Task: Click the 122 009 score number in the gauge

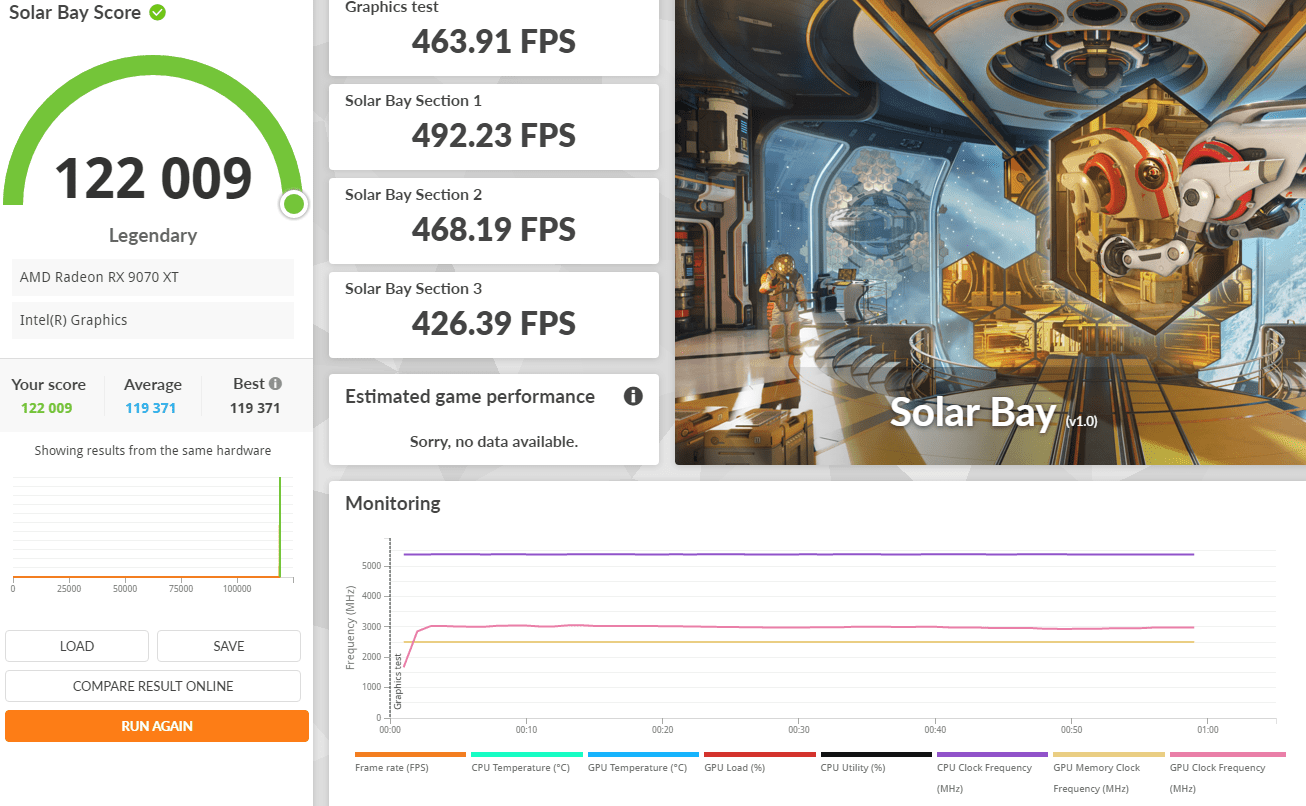Action: pos(153,178)
